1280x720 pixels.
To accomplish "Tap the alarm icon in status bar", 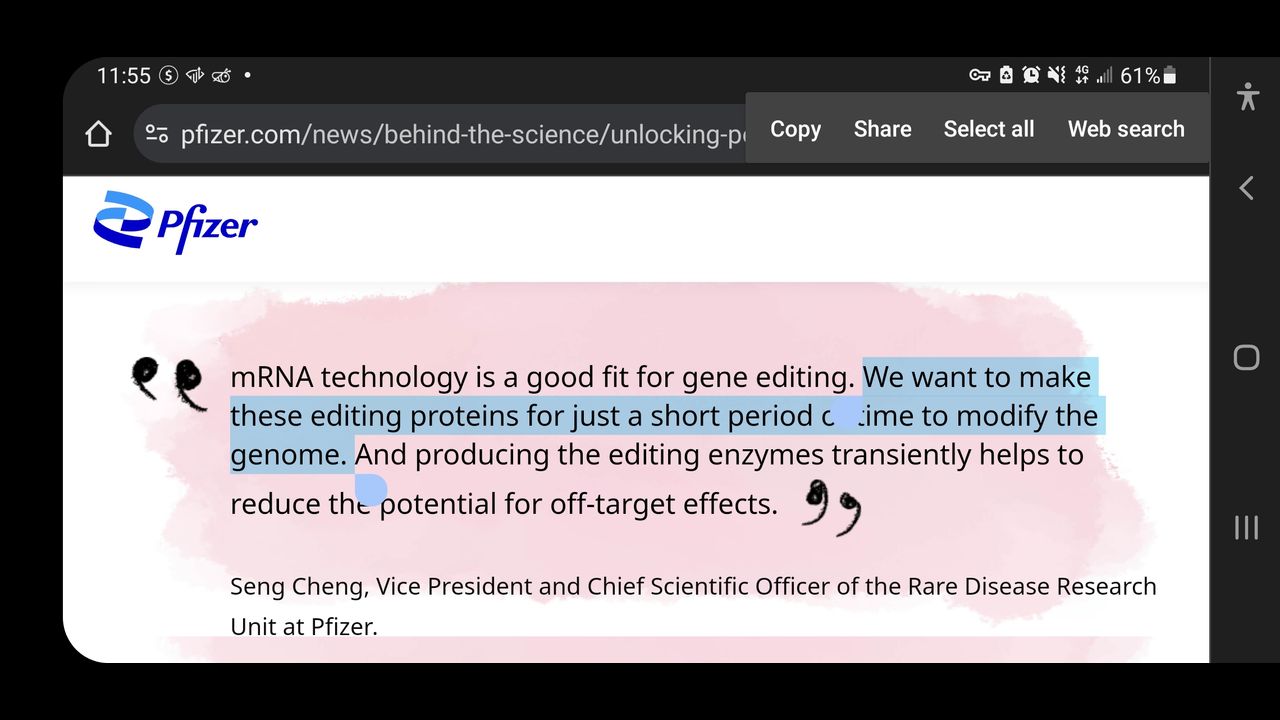I will coord(1031,75).
